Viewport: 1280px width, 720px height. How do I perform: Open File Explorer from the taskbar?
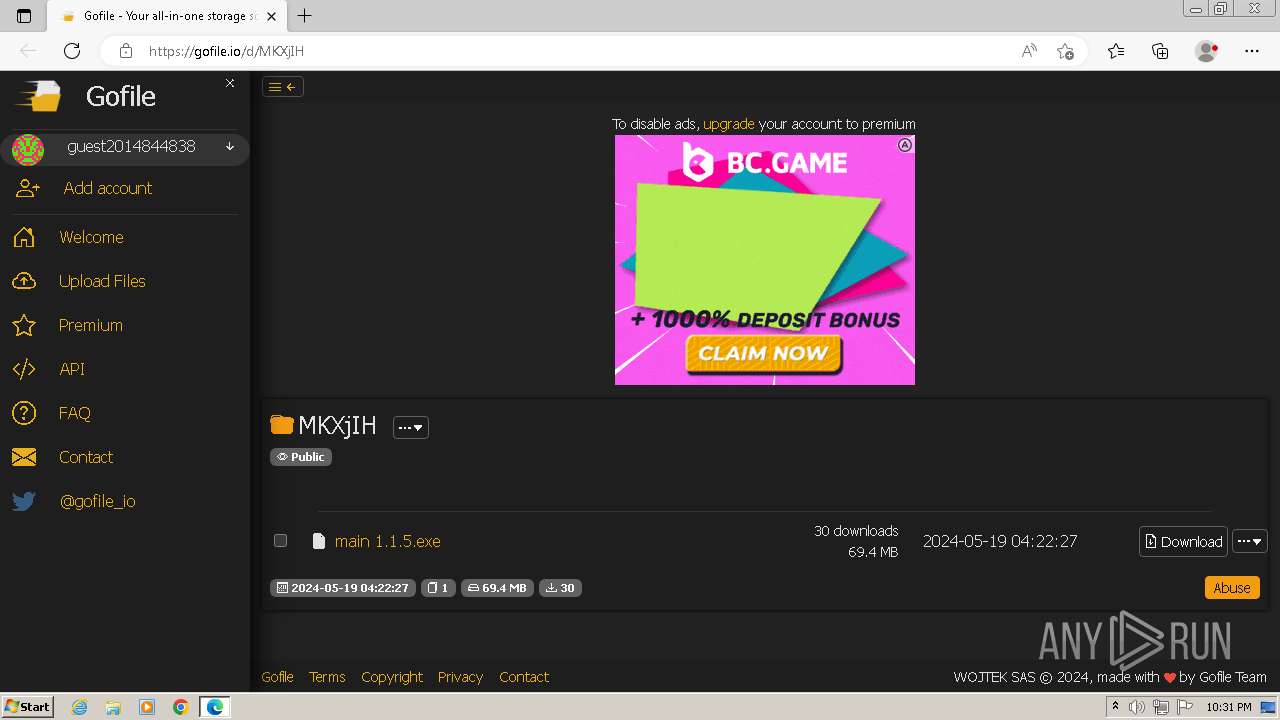(113, 707)
